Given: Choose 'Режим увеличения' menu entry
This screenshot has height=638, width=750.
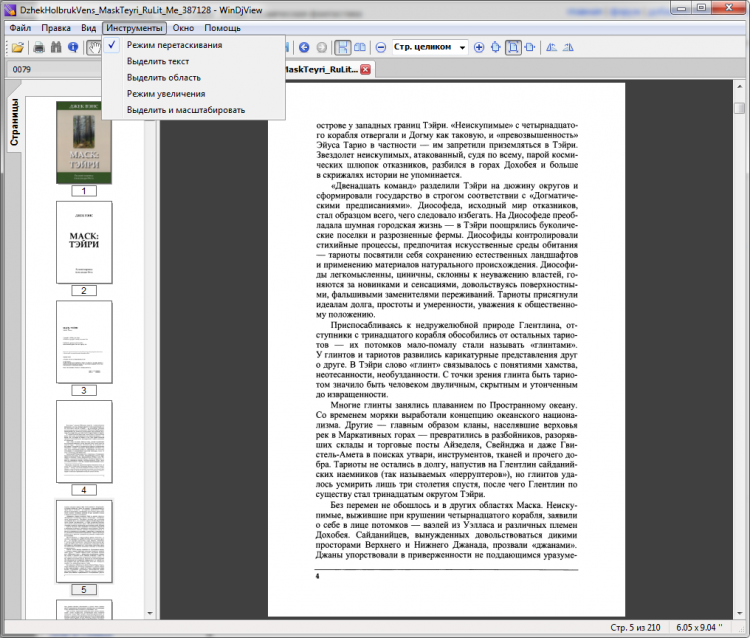Looking at the screenshot, I should (x=166, y=93).
